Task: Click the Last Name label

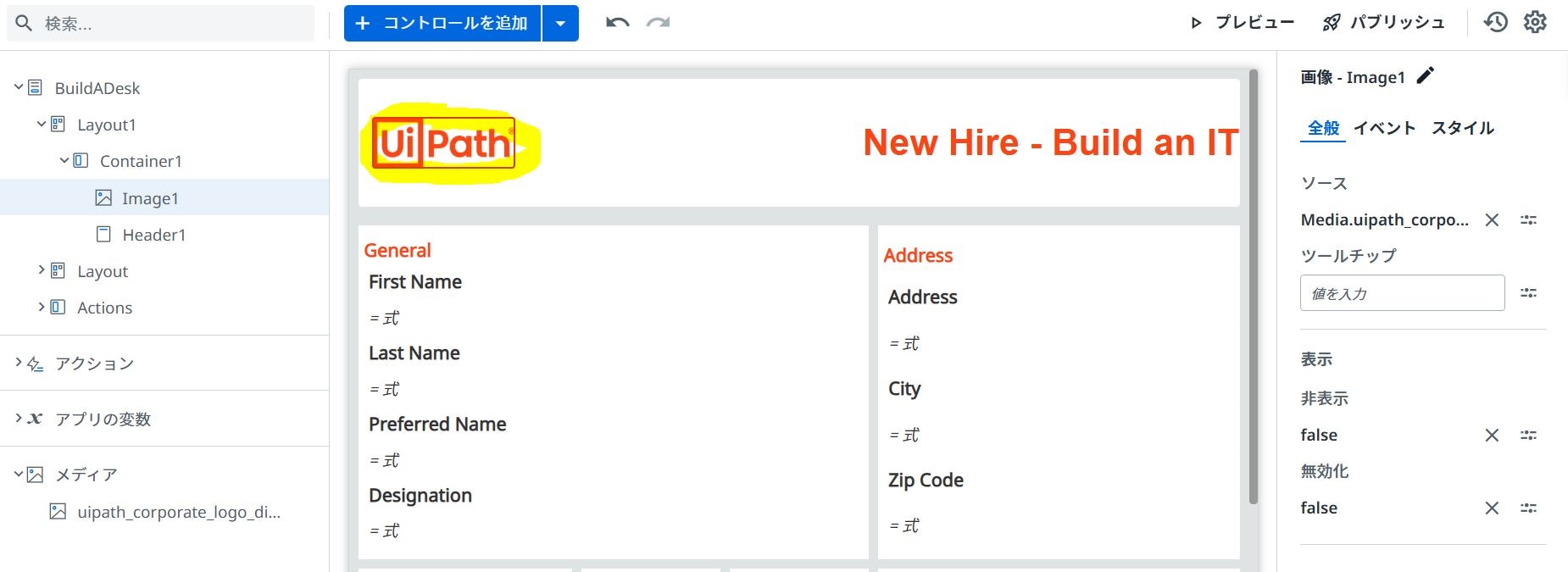Action: (414, 353)
